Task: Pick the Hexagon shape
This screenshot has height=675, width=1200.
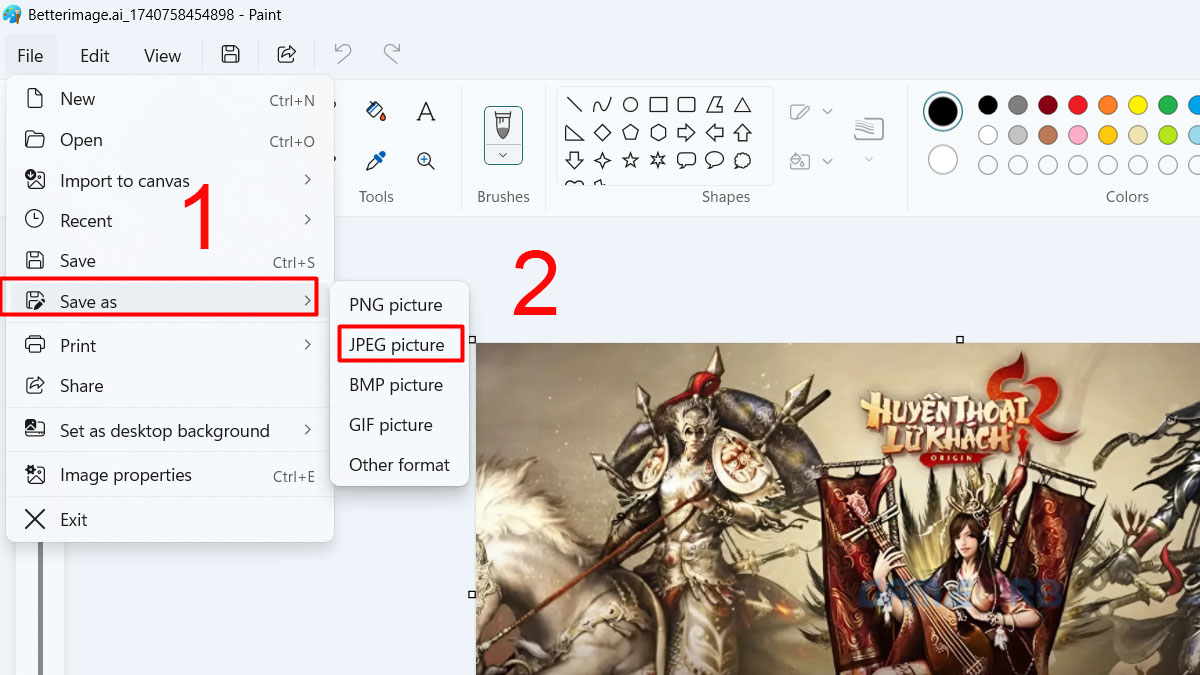Action: pos(658,132)
